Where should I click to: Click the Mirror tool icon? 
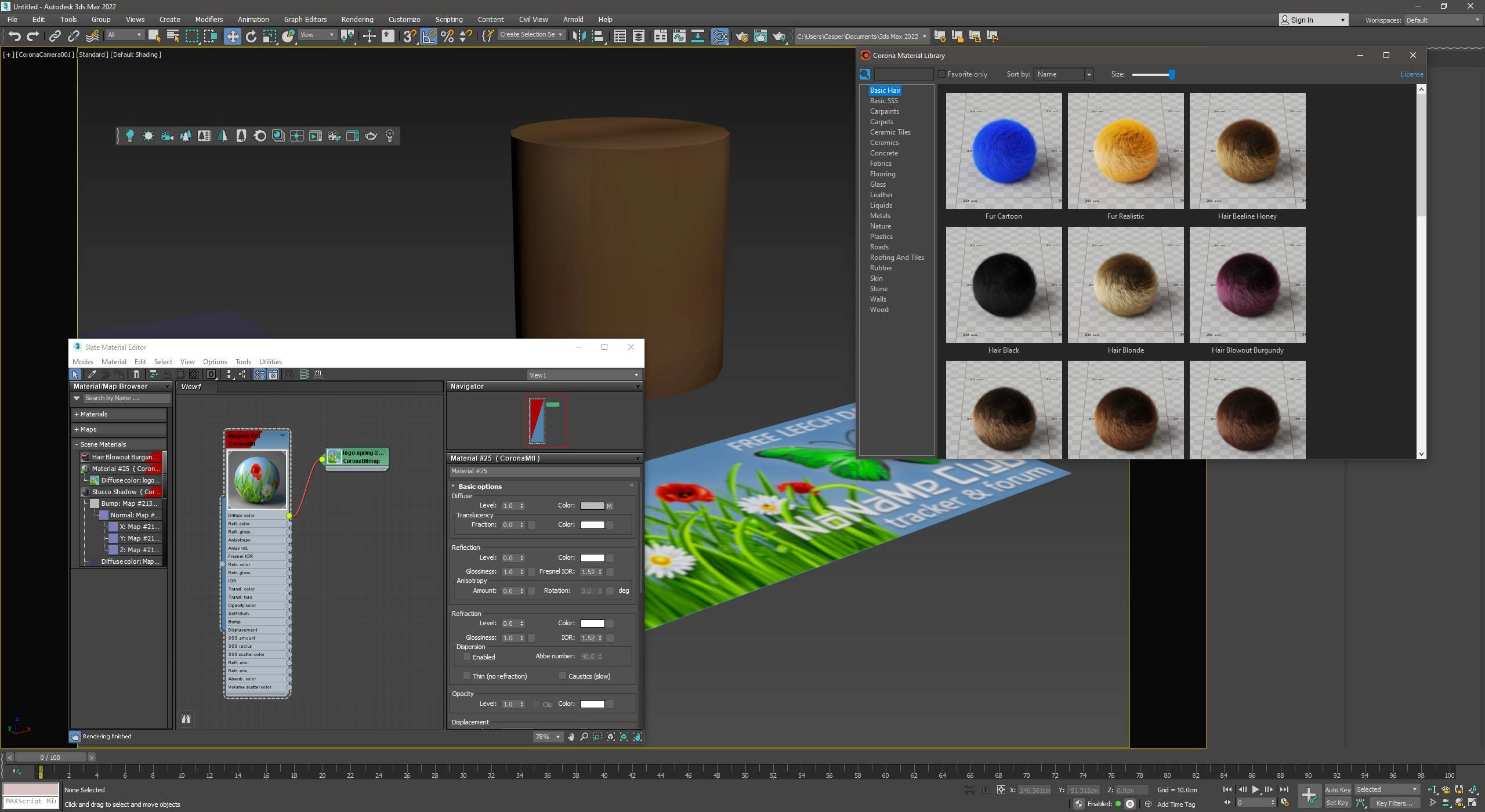pyautogui.click(x=578, y=36)
